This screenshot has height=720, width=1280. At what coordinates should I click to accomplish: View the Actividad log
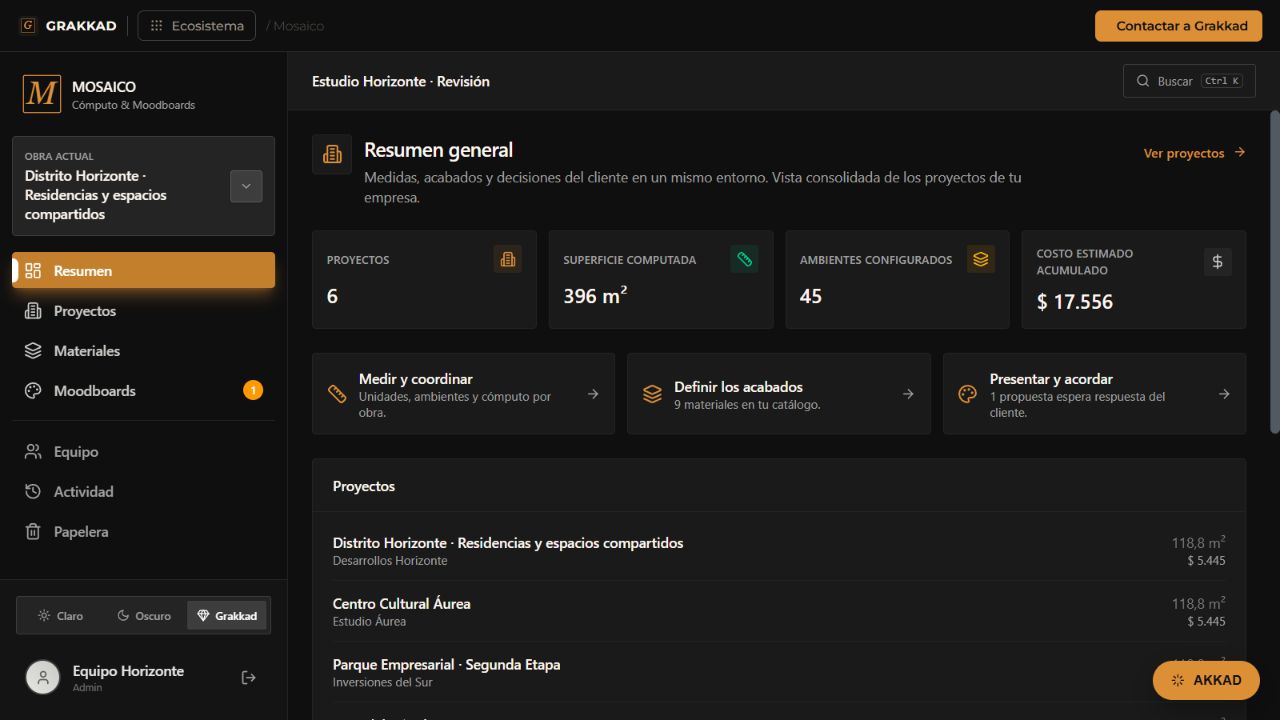click(x=144, y=492)
